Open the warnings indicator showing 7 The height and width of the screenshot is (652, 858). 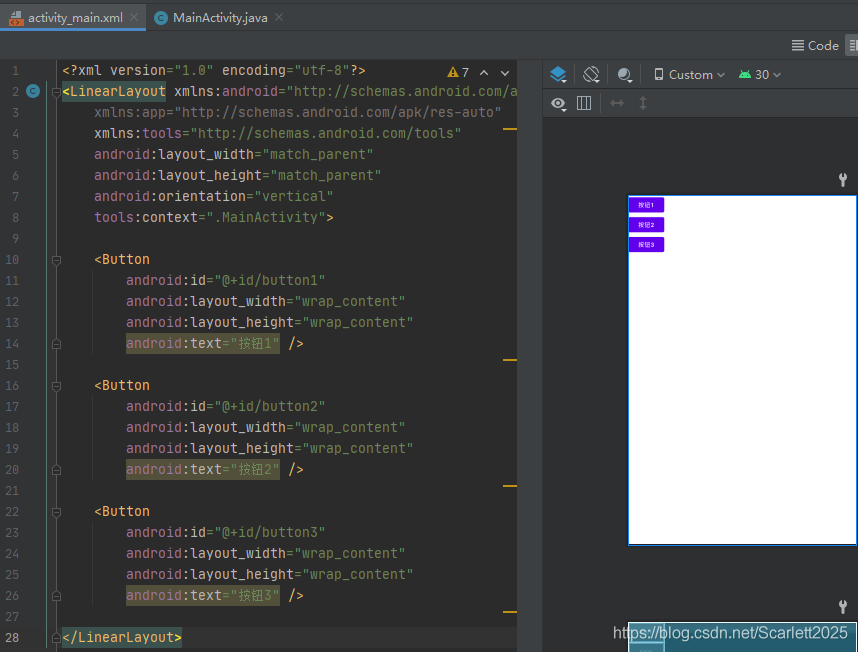[458, 72]
